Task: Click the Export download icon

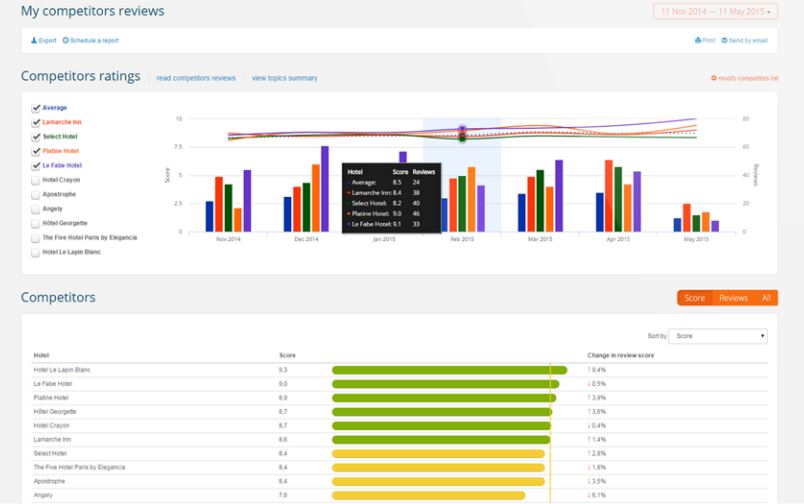Action: [34, 40]
